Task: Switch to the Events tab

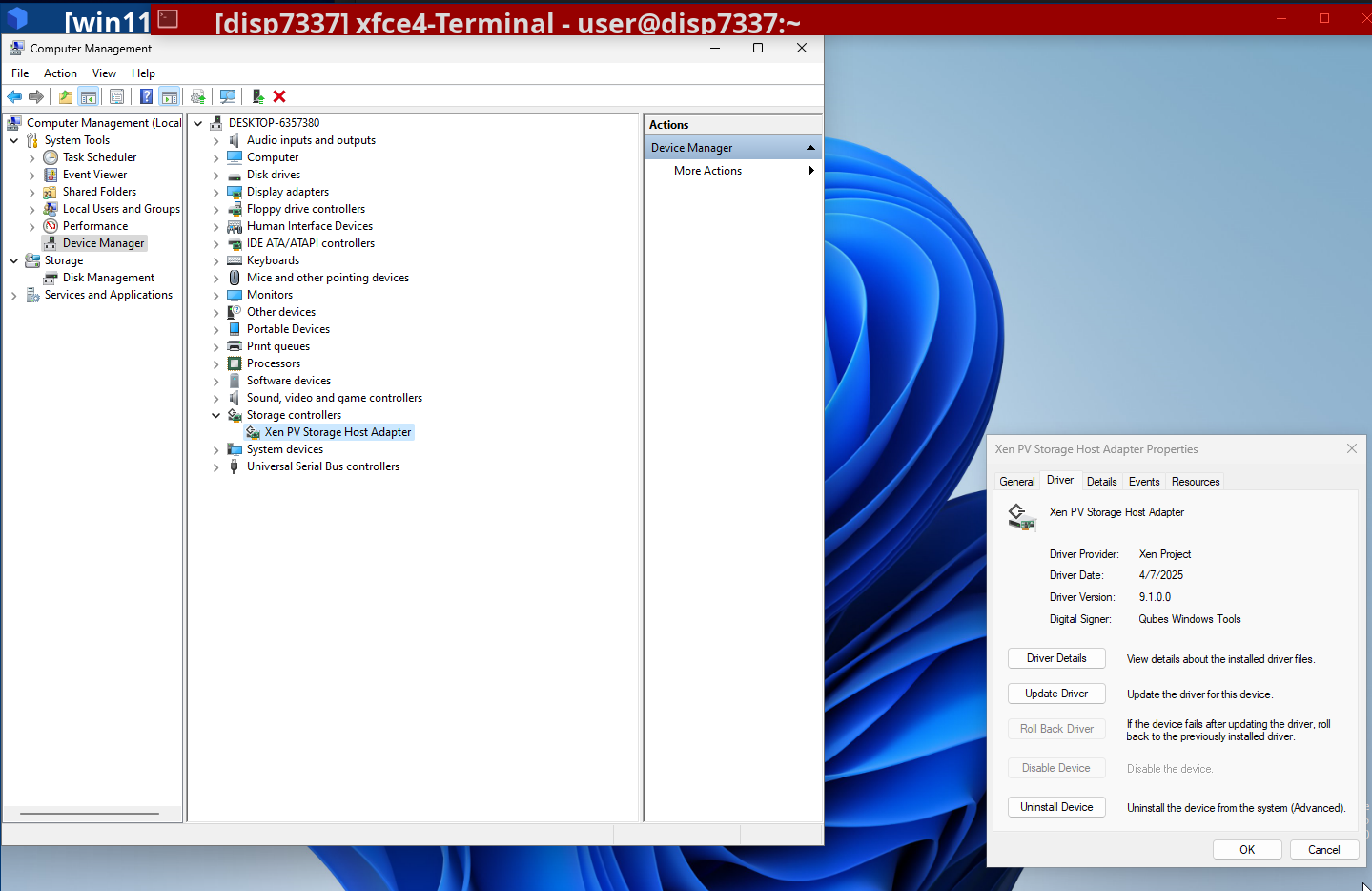Action: point(1144,482)
